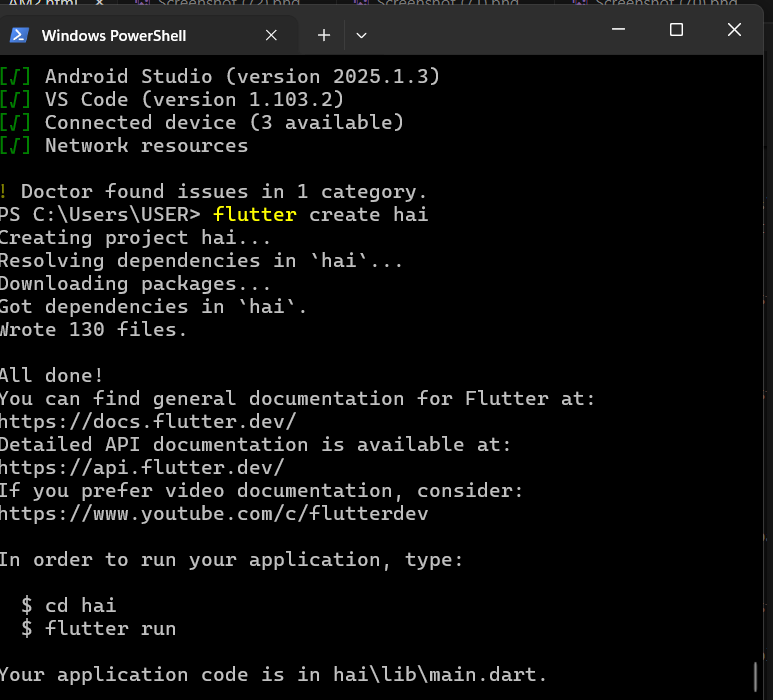Click 'You can find general documentation for Flutter at:' line
This screenshot has width=773, height=700.
pyautogui.click(x=297, y=398)
